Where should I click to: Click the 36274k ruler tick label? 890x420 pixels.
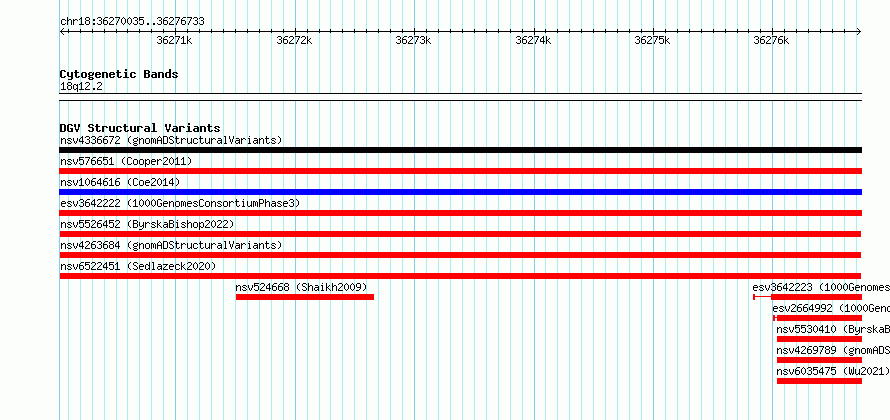click(x=533, y=40)
